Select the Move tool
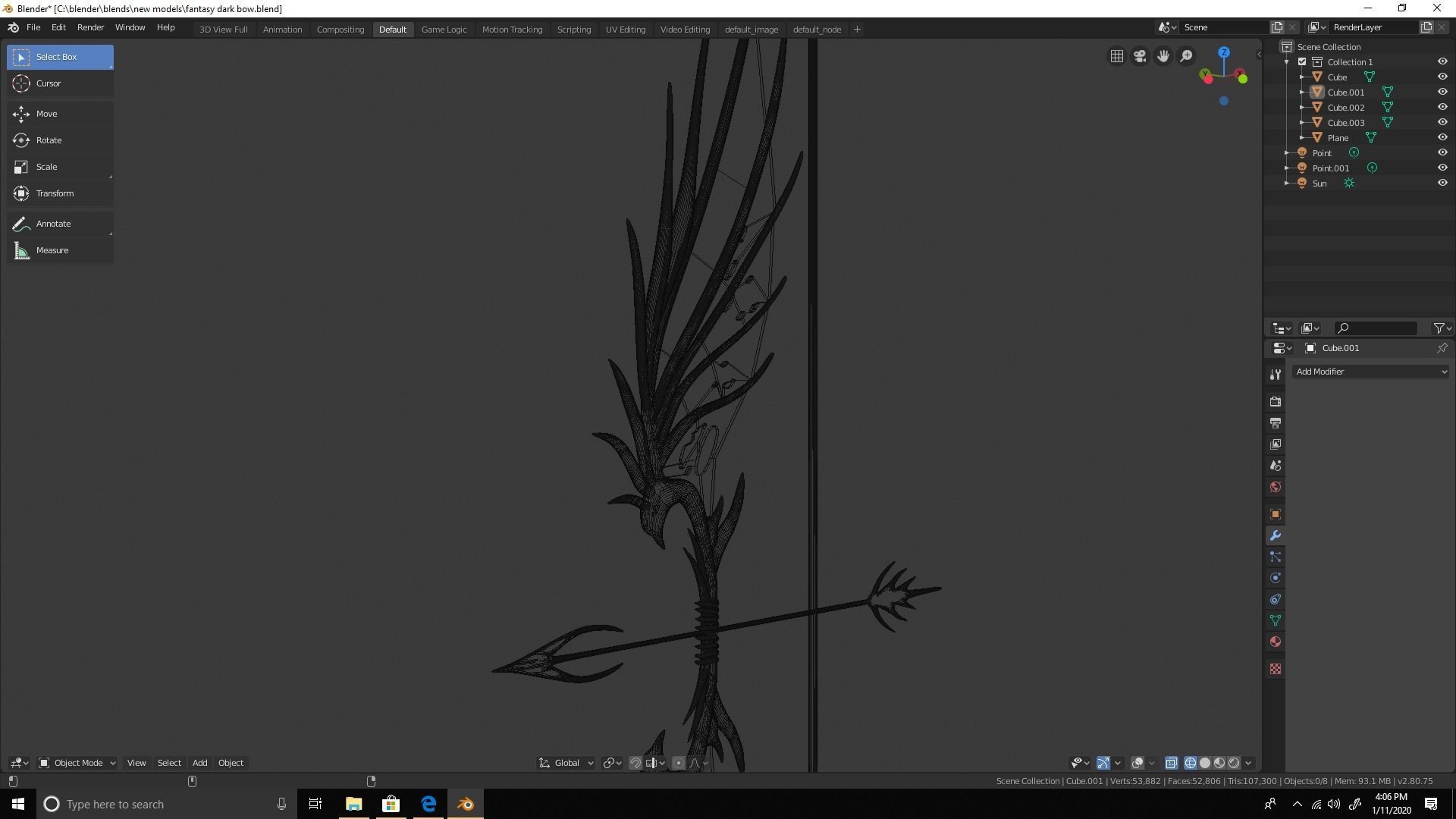Viewport: 1456px width, 819px height. point(47,113)
